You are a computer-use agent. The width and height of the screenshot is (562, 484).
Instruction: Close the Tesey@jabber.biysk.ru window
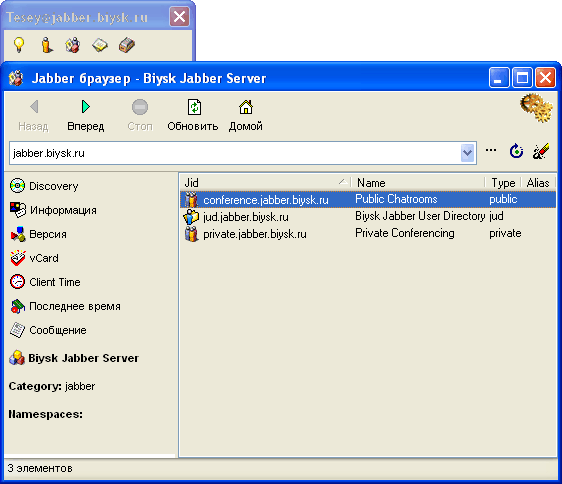(179, 16)
